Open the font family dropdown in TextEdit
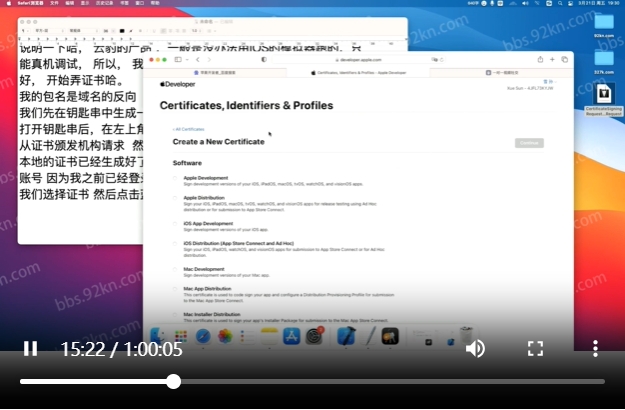625x410 pixels. 49,31
